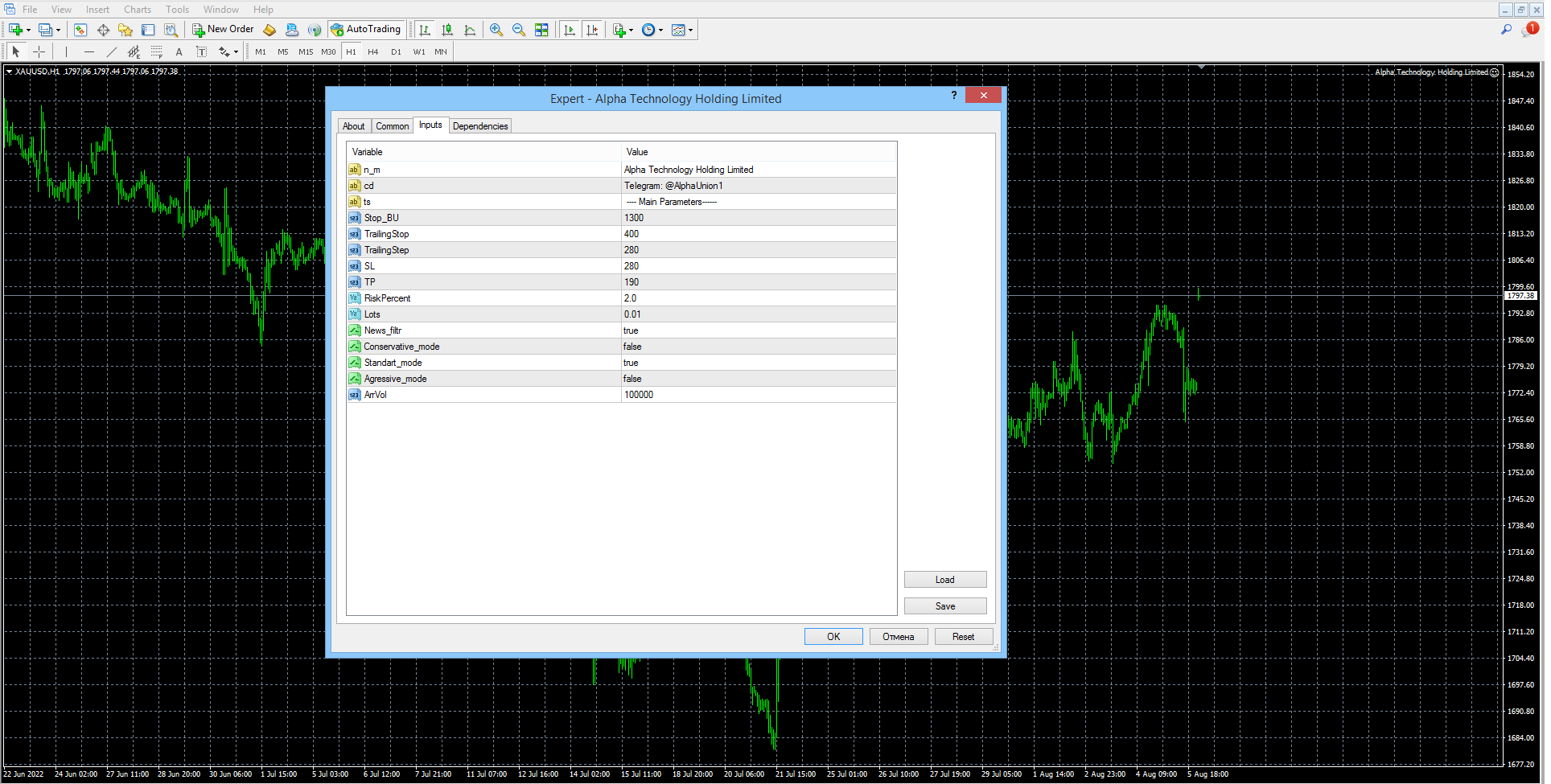
Task: Click the Load inputs button
Action: (945, 580)
